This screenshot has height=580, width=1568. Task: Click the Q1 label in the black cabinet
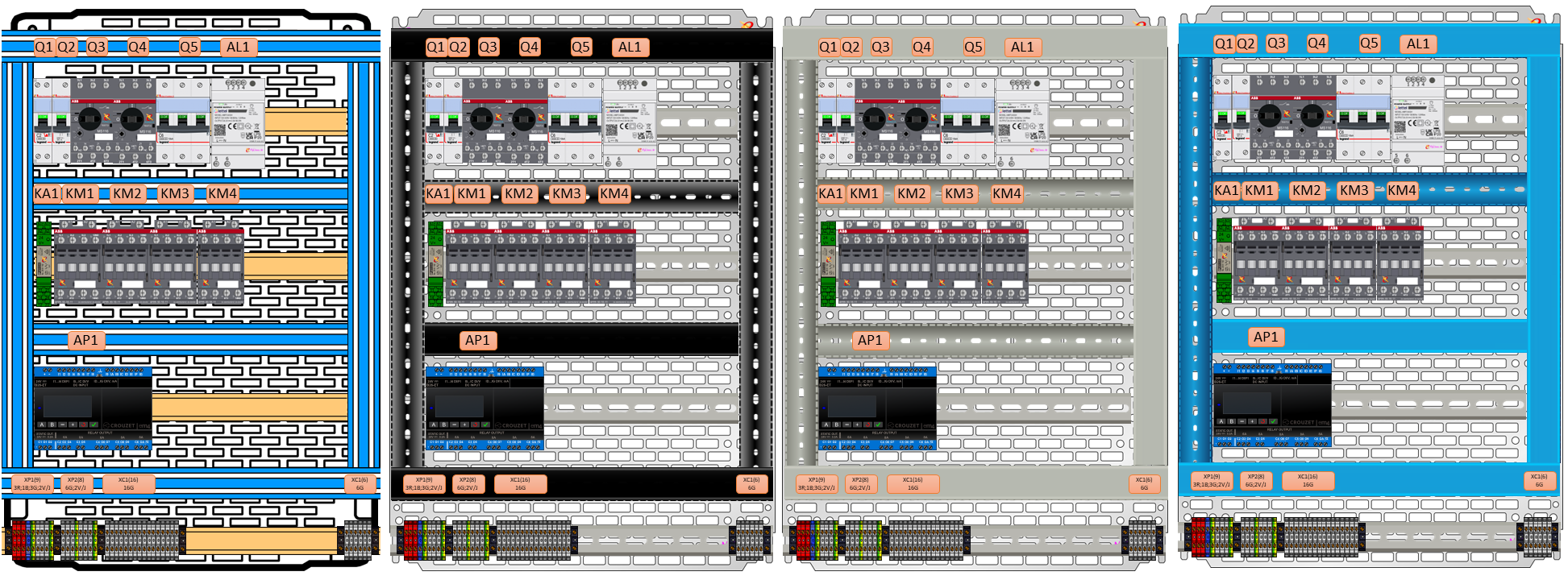(435, 48)
